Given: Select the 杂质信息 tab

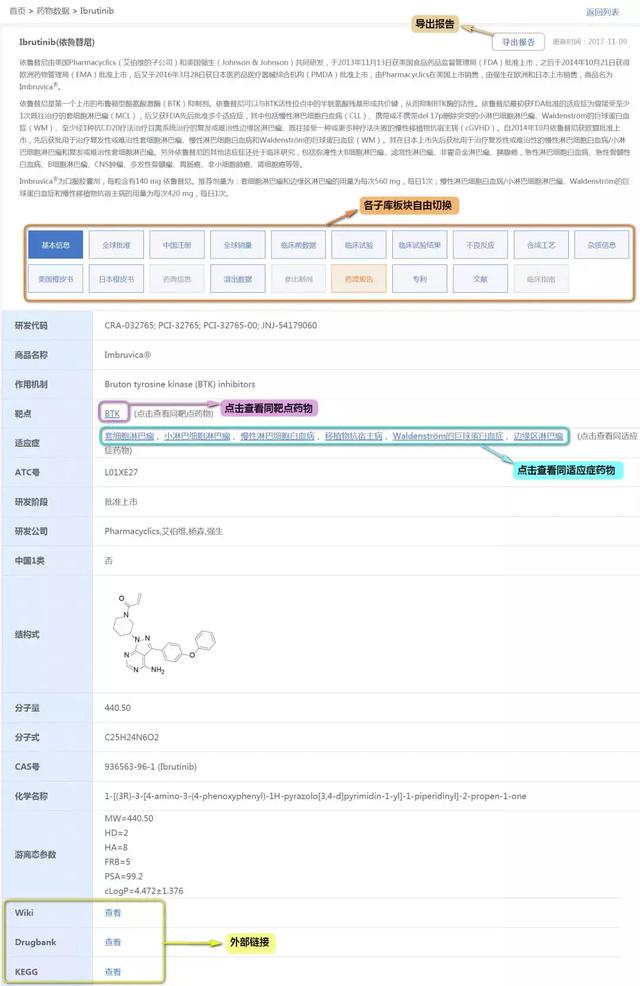Looking at the screenshot, I should (x=602, y=245).
